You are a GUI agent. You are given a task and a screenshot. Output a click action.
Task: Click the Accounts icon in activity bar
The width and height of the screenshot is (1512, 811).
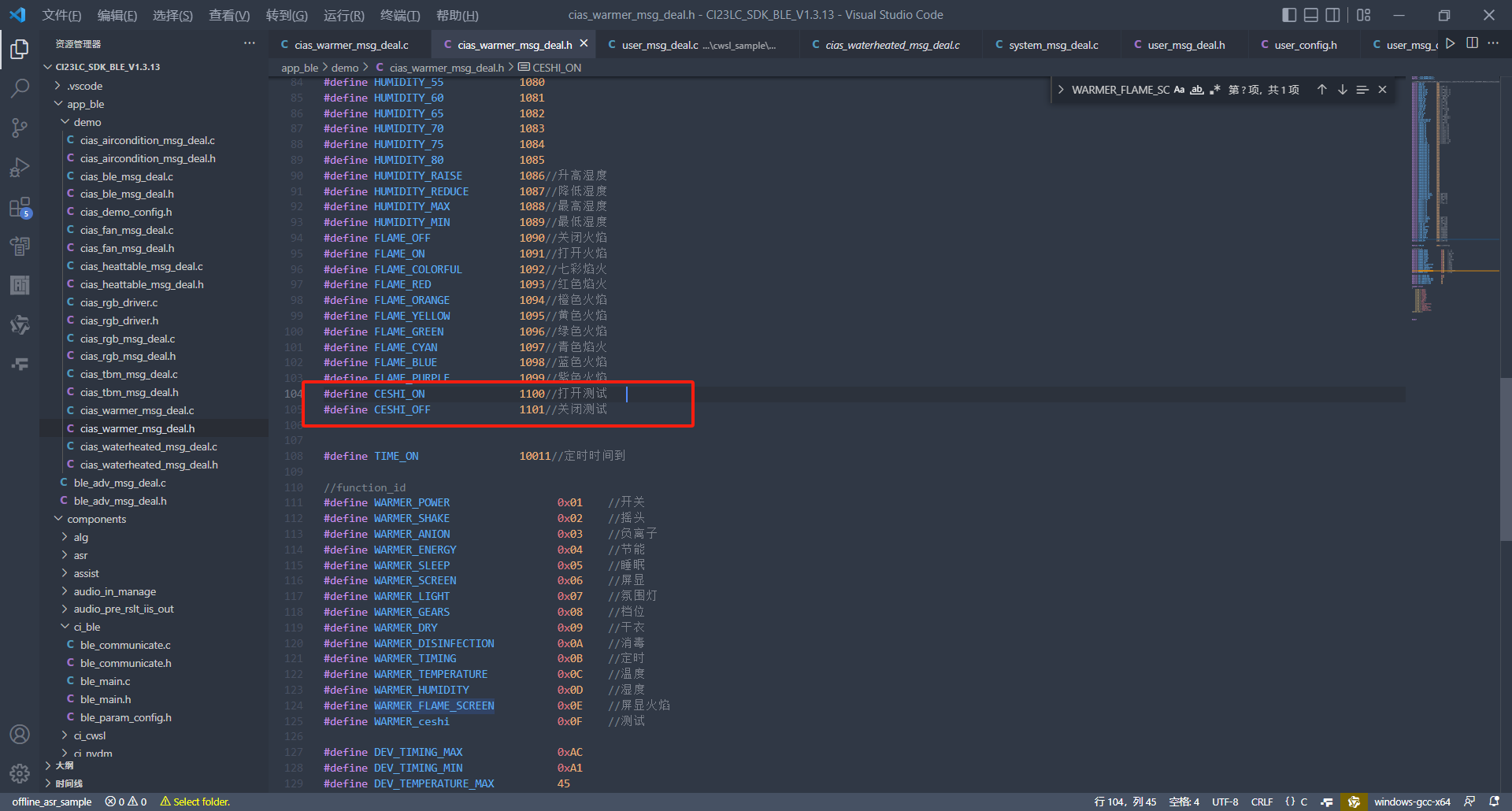pyautogui.click(x=20, y=735)
